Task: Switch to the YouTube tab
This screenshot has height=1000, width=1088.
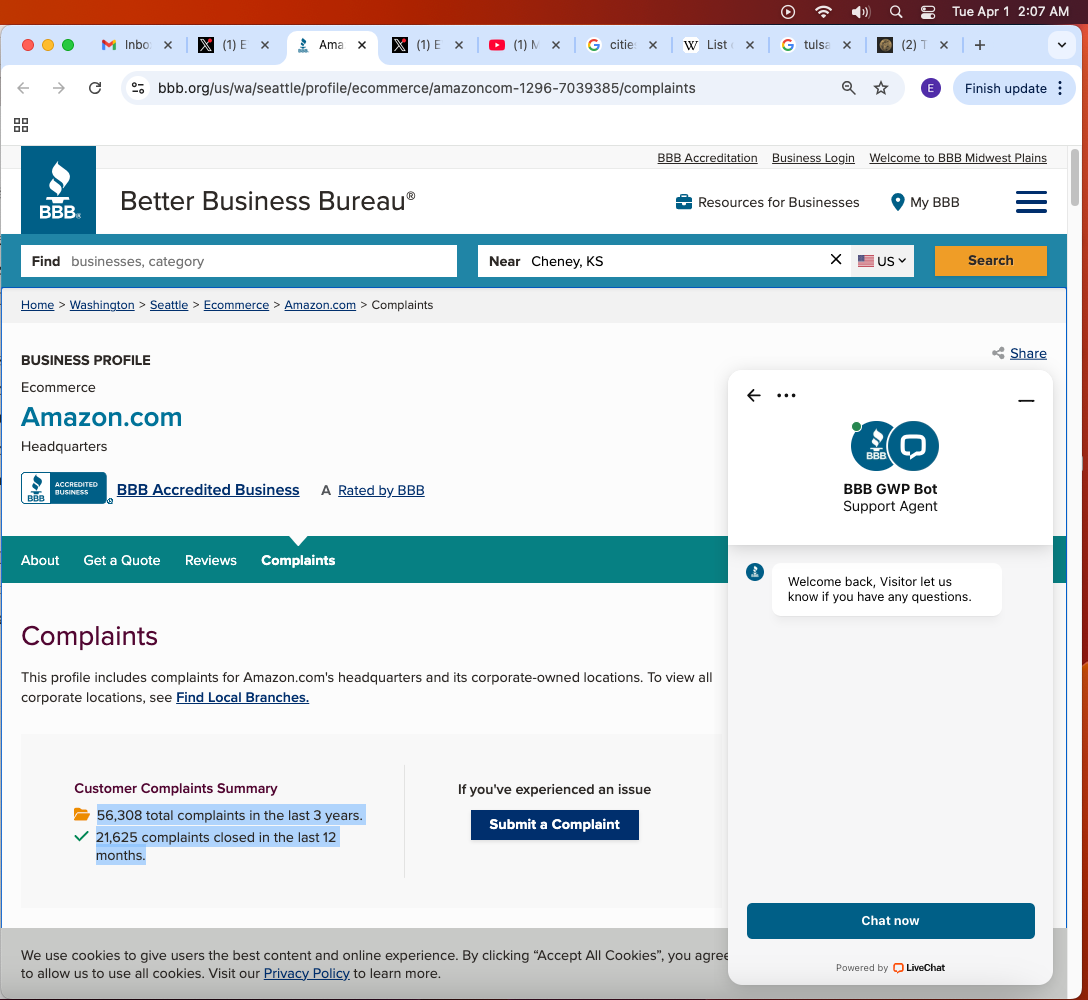Action: 525,45
